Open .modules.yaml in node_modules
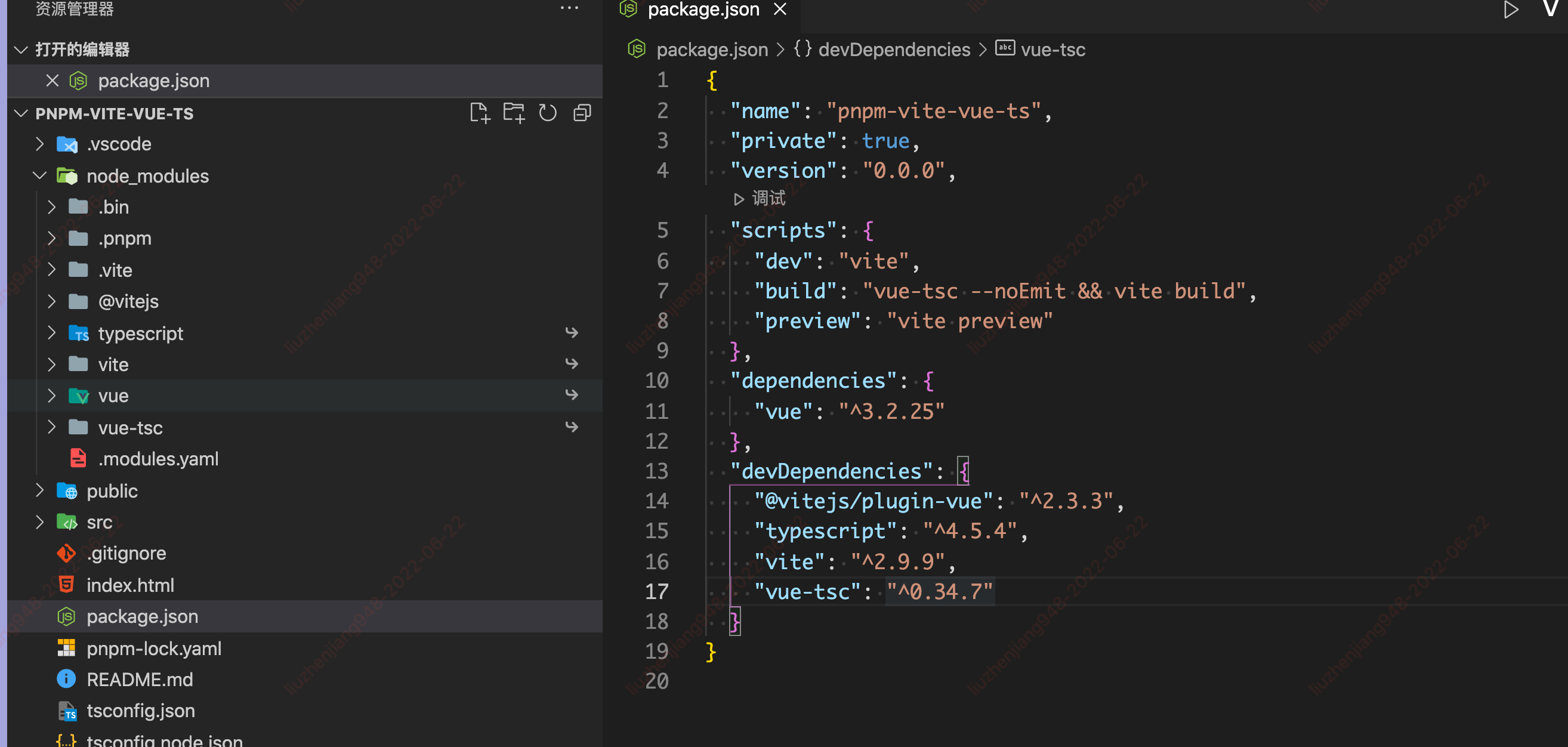 tap(305, 458)
